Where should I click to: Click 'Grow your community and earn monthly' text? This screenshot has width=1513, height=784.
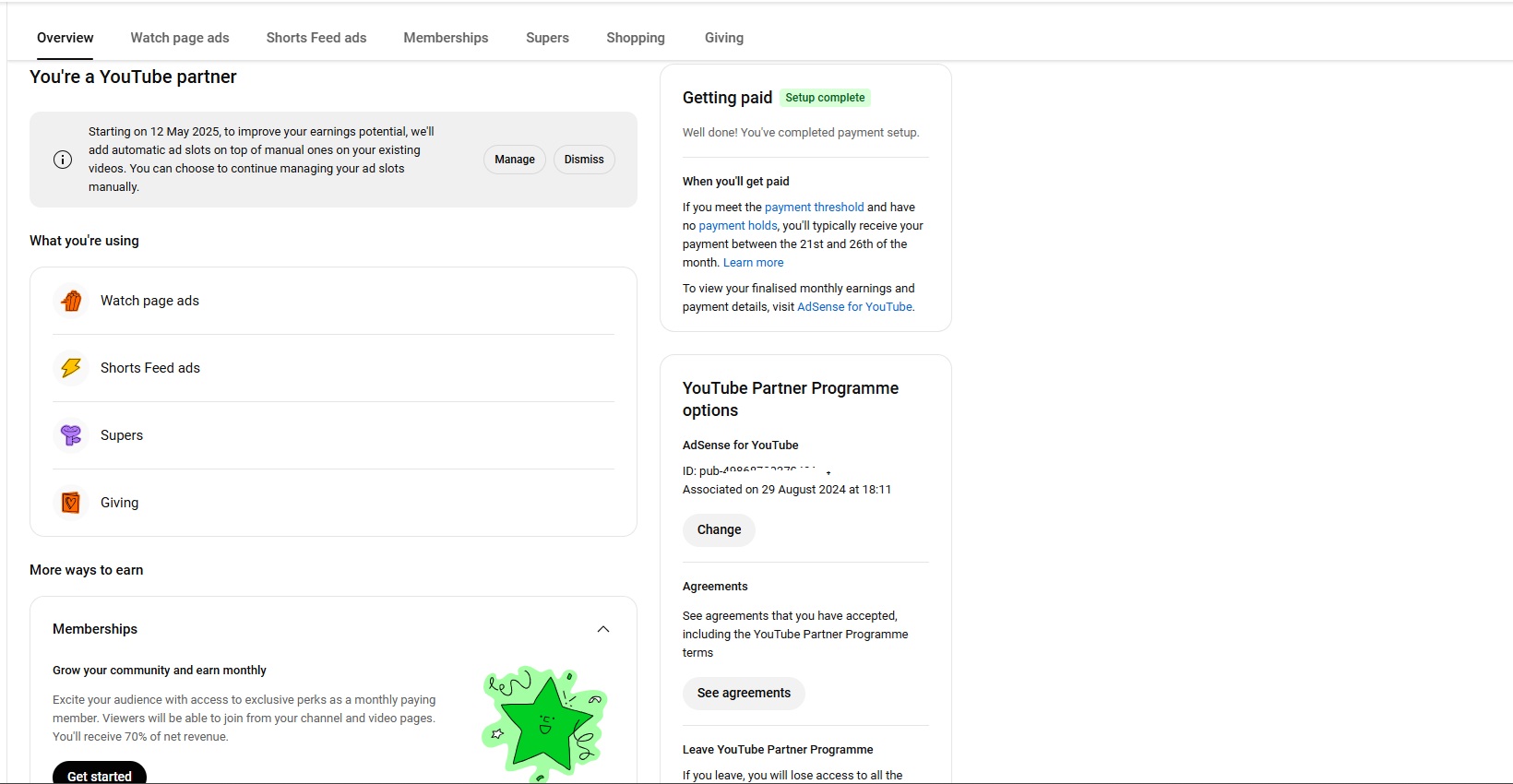[x=160, y=671]
